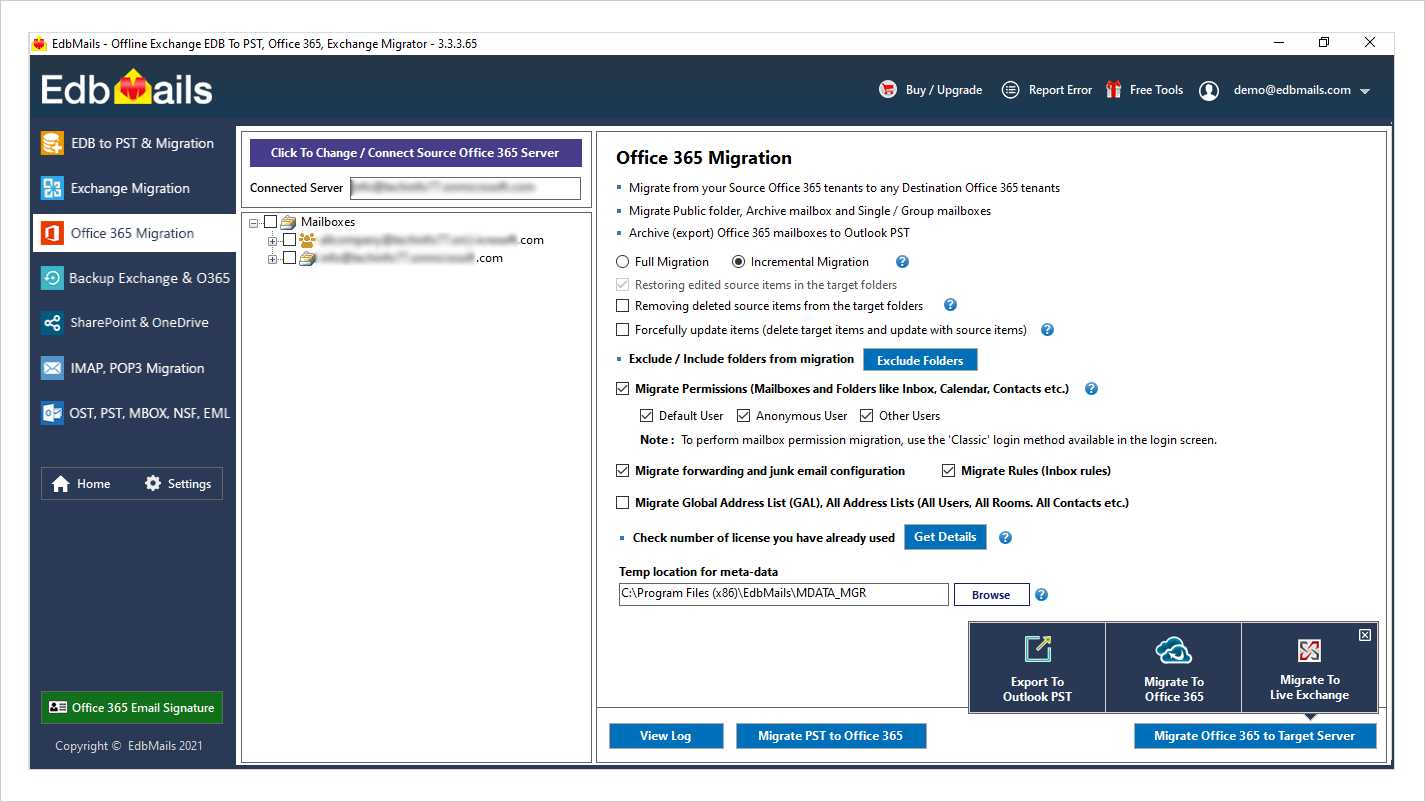Click help icon next to Forcefully update items
The height and width of the screenshot is (802, 1425).
click(x=1048, y=329)
